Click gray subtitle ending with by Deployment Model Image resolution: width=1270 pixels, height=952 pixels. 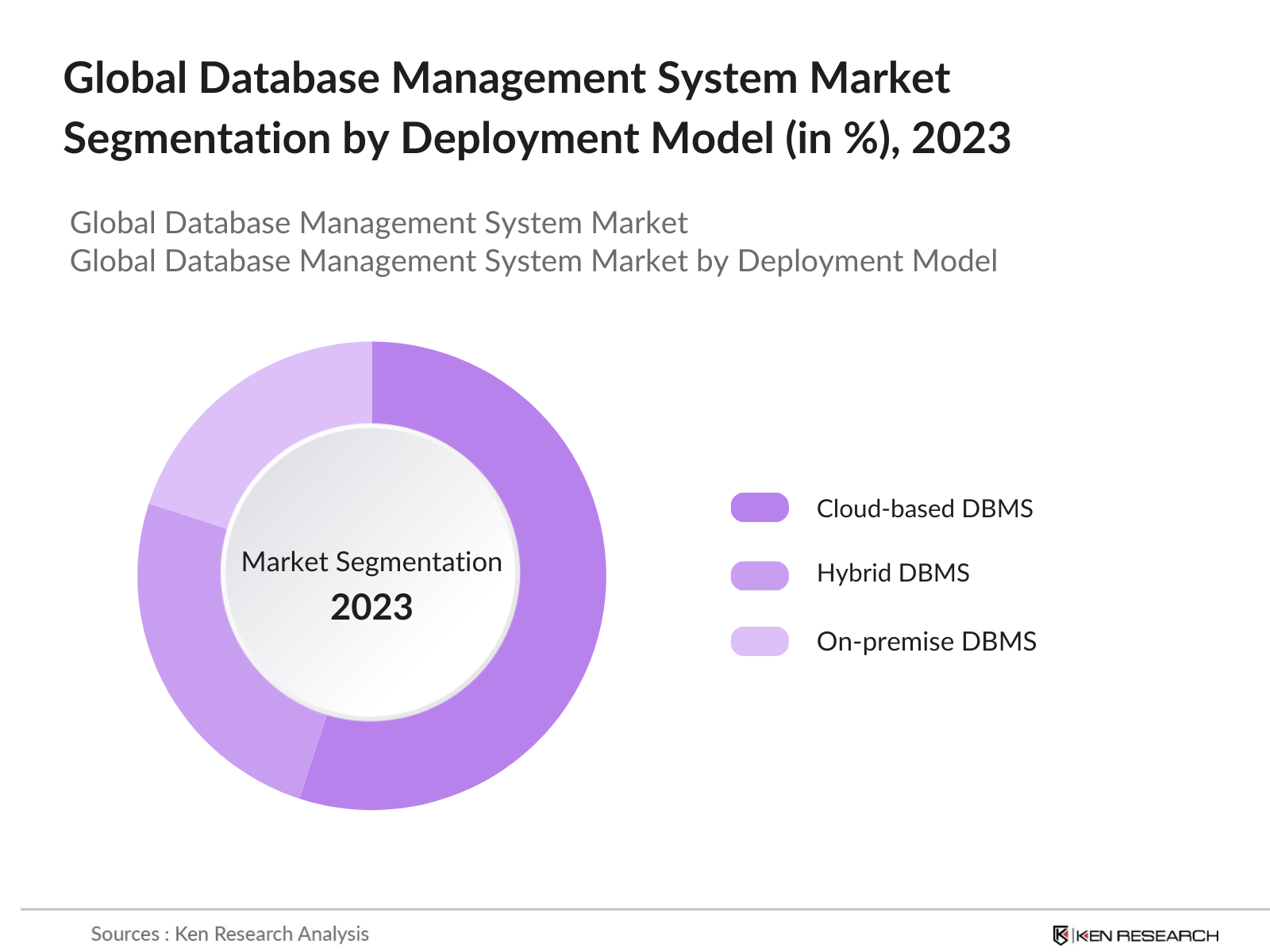point(533,261)
